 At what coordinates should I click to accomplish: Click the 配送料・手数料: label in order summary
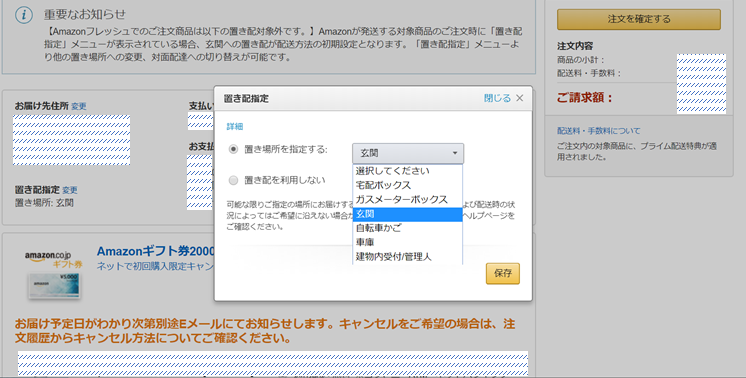coord(589,73)
